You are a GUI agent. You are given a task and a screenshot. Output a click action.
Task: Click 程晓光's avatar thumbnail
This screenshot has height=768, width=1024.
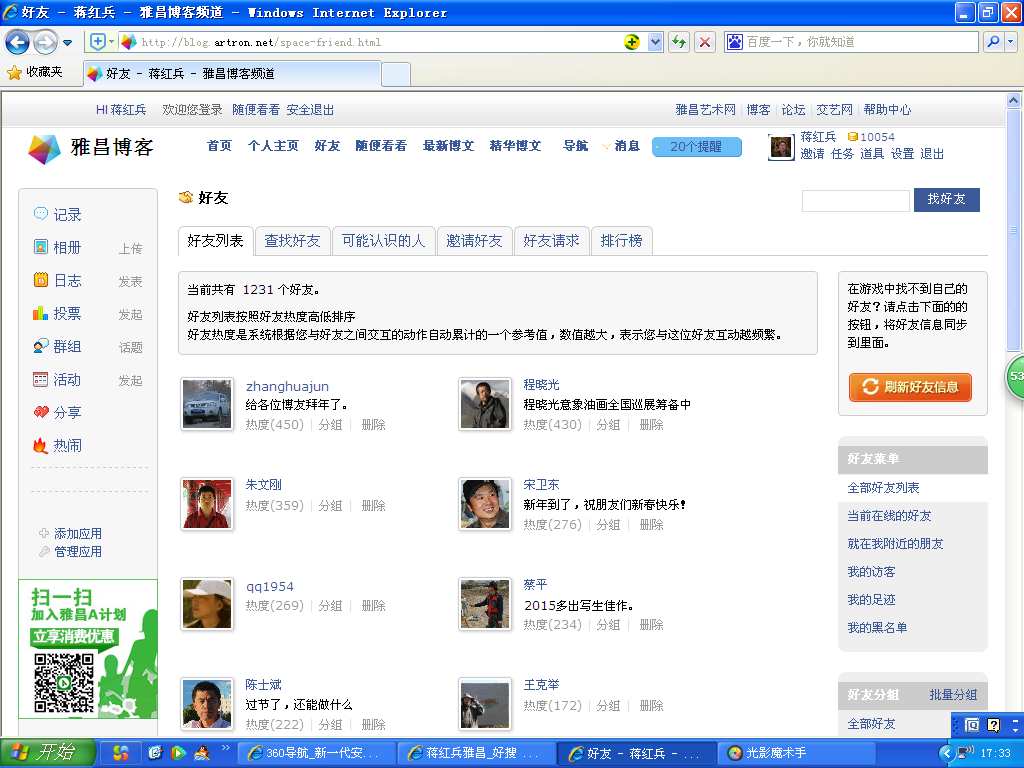click(485, 404)
